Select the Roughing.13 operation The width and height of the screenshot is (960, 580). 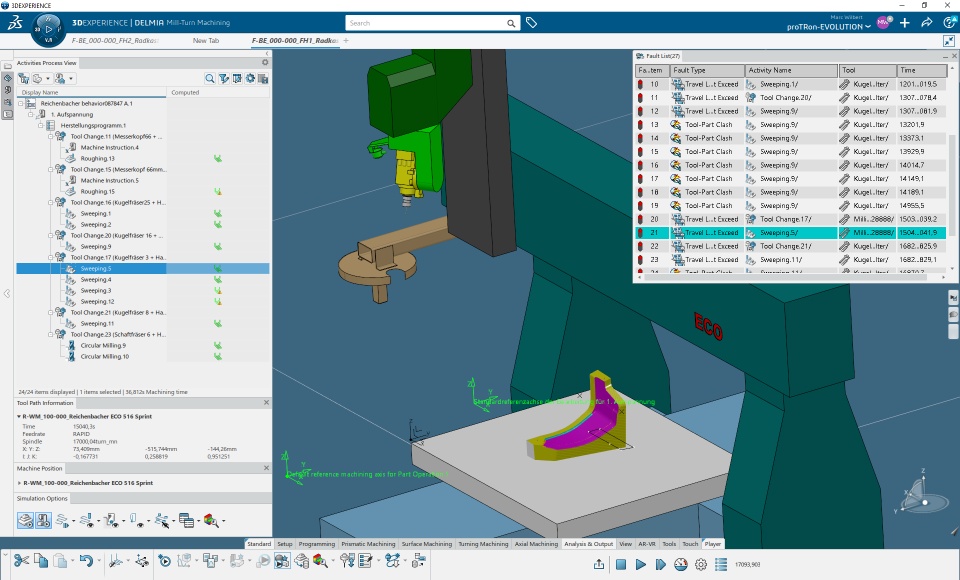(98, 159)
